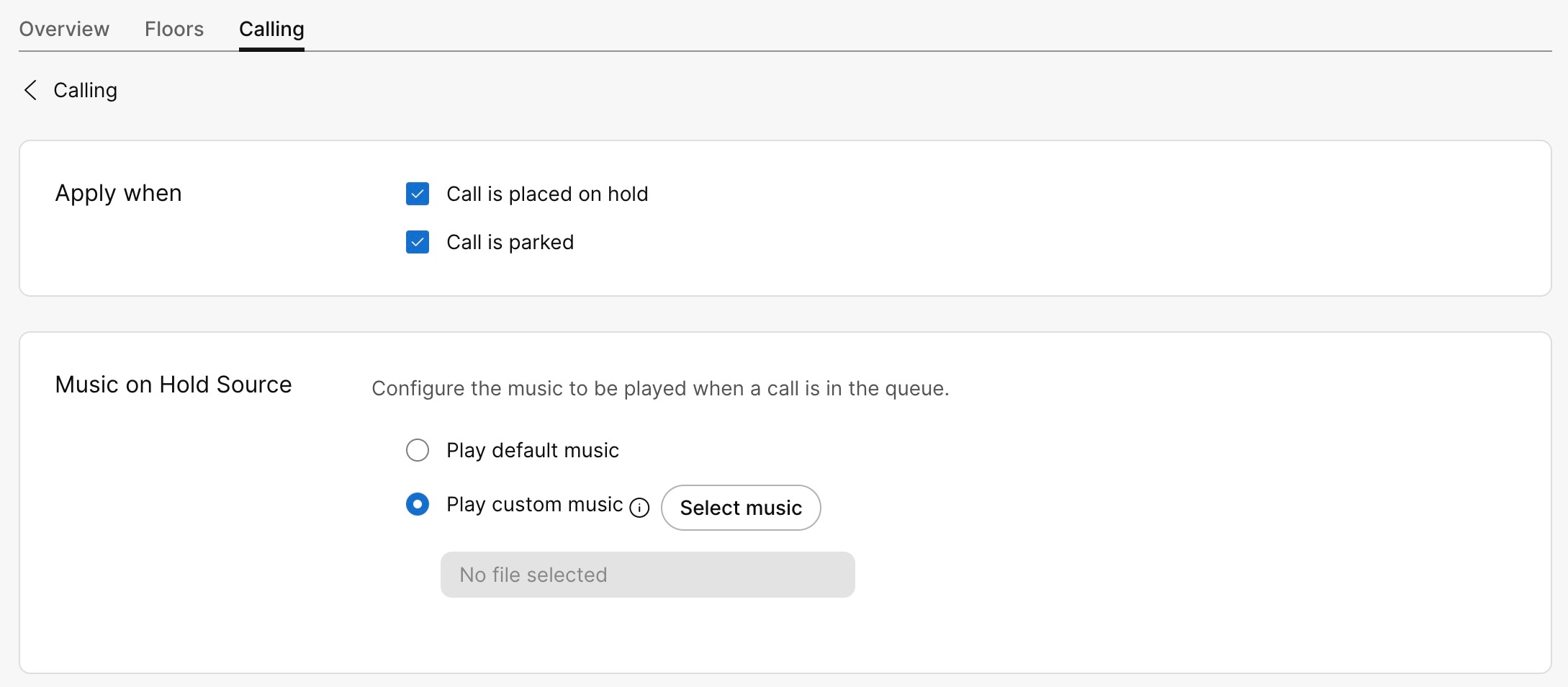Select the 'Play default music' radio button
1568x687 pixels.
[418, 450]
